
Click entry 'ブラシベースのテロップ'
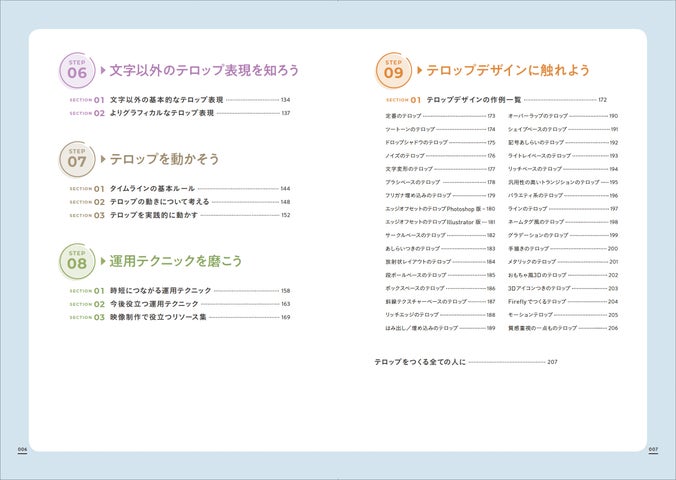pyautogui.click(x=413, y=182)
